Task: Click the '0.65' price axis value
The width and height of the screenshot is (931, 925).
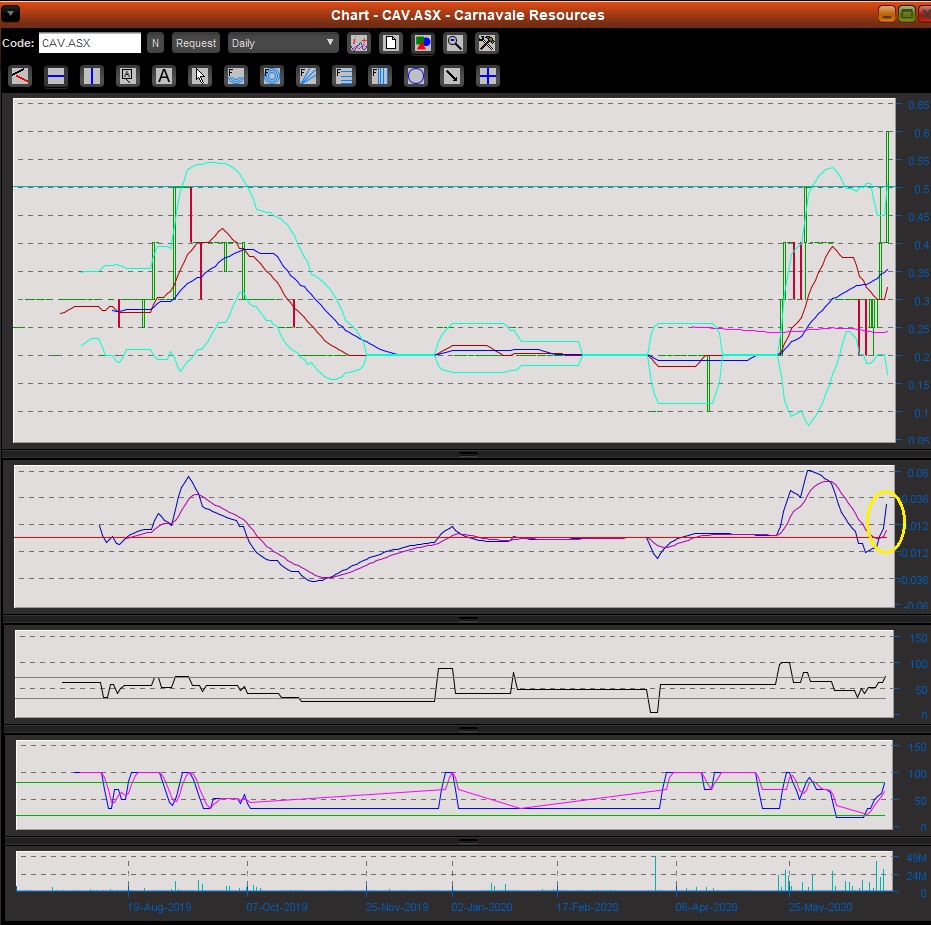Action: tap(919, 105)
